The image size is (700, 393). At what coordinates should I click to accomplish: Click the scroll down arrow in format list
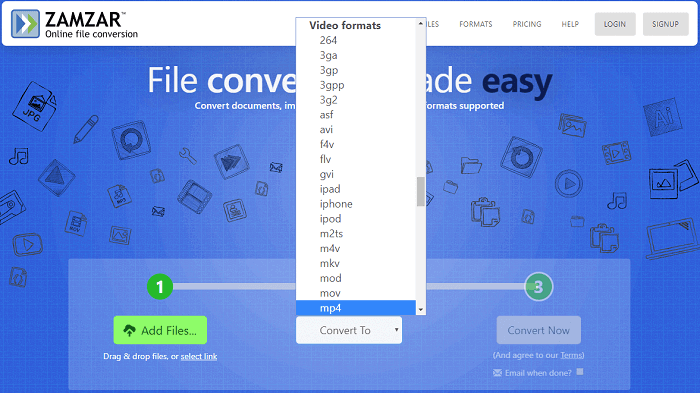click(x=421, y=309)
